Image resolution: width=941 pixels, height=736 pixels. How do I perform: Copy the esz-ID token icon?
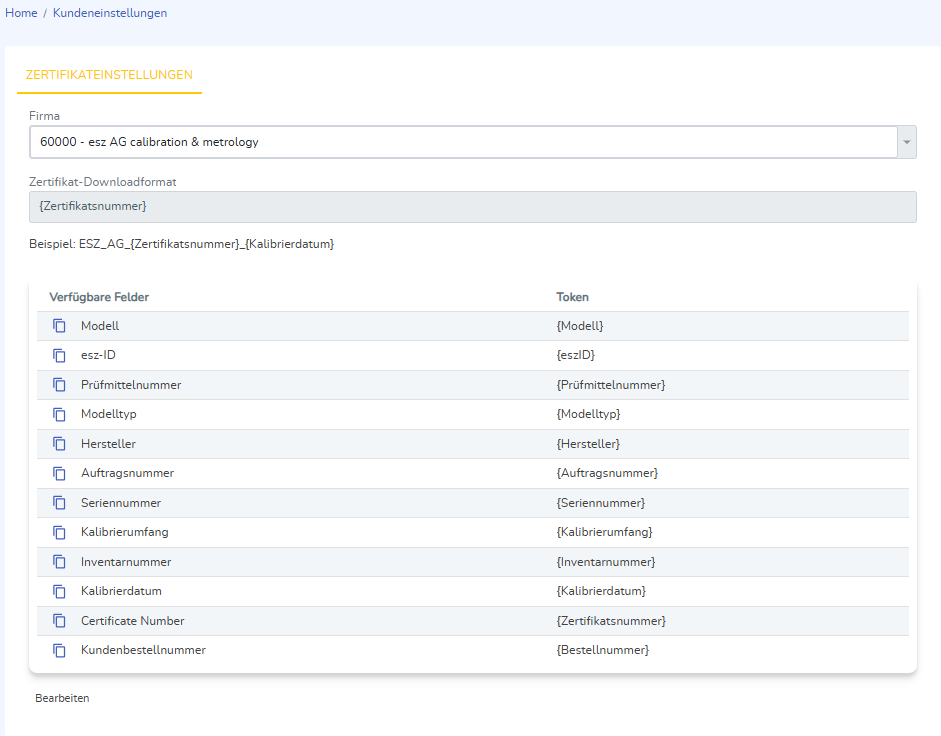[59, 355]
